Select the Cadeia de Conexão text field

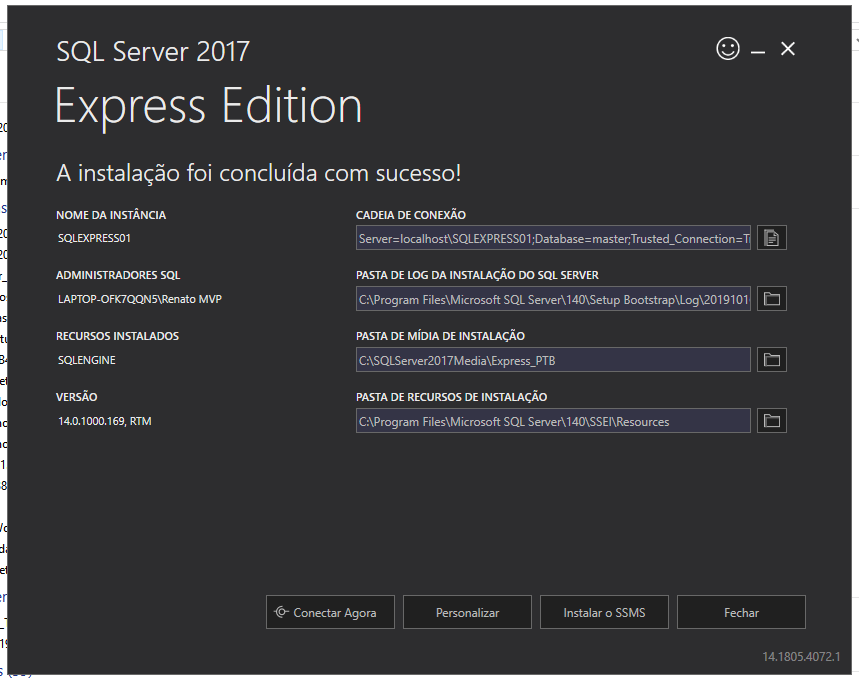tap(553, 238)
